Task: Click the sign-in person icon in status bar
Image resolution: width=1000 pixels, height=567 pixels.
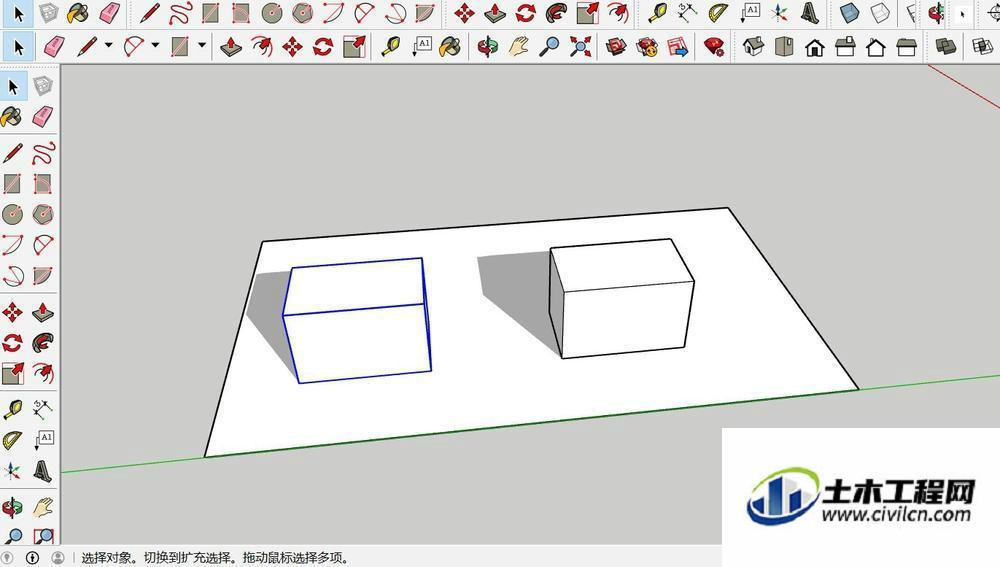Action: [57, 558]
